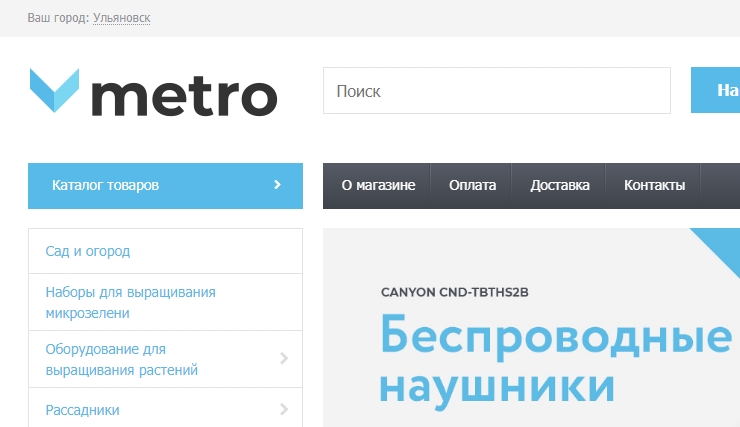Expand the Рассадники submenu chevron
Viewport: 740px width, 427px height.
coord(284,409)
